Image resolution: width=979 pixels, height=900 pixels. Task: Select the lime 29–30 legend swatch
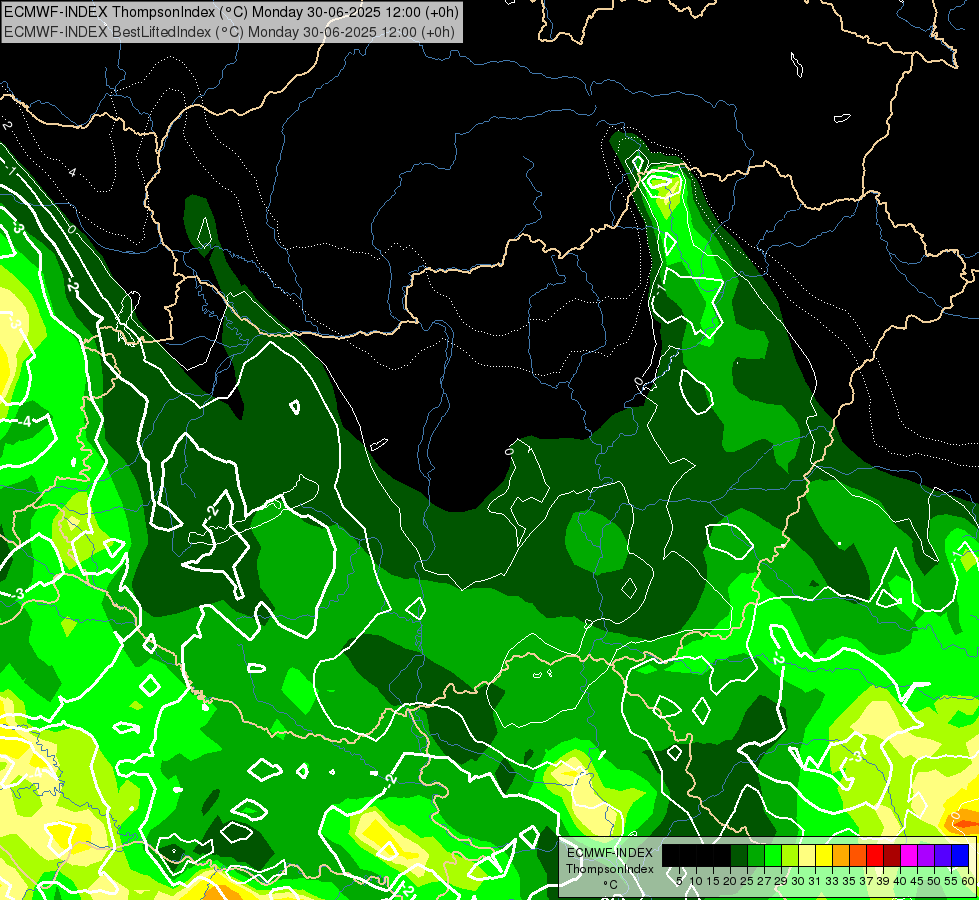pos(790,855)
